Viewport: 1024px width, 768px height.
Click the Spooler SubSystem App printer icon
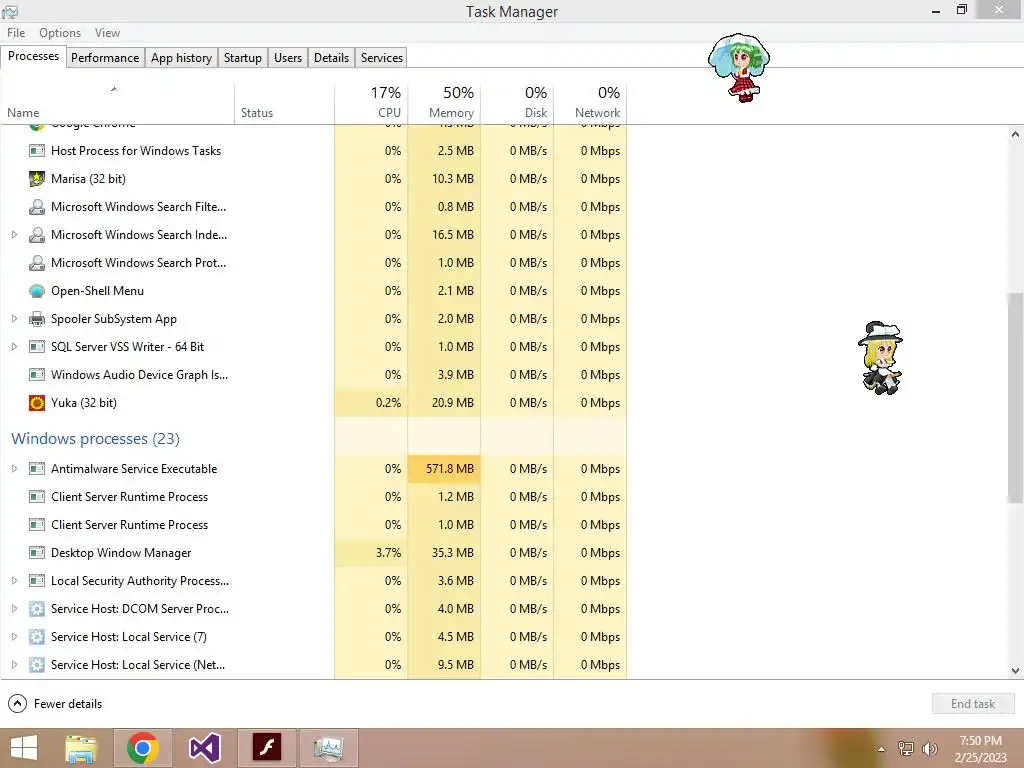[37, 319]
